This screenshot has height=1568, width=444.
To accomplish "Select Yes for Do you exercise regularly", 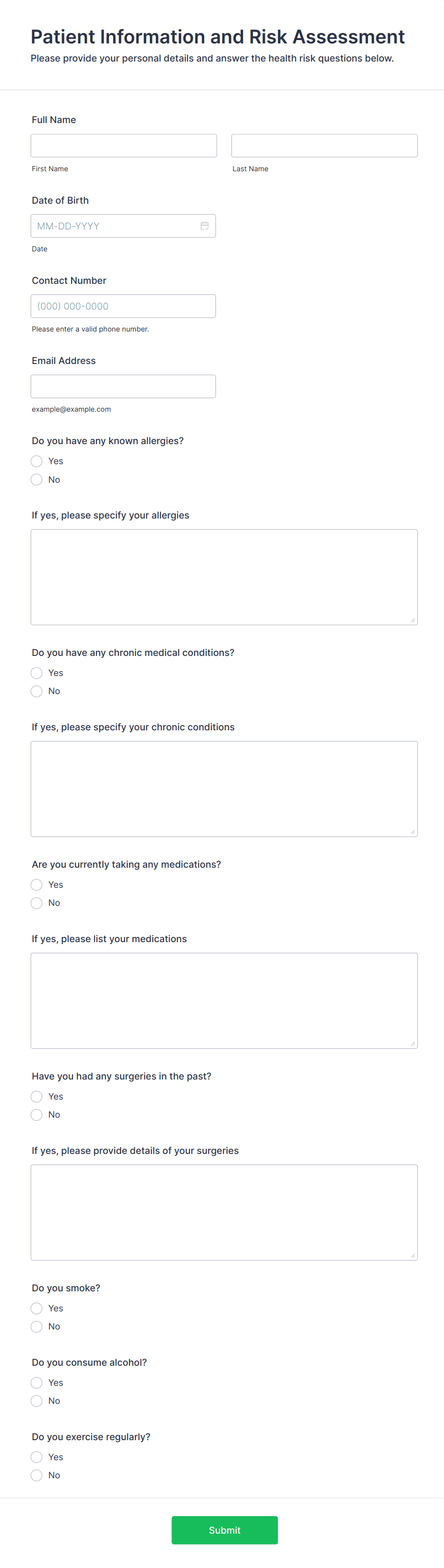I will tap(37, 1456).
